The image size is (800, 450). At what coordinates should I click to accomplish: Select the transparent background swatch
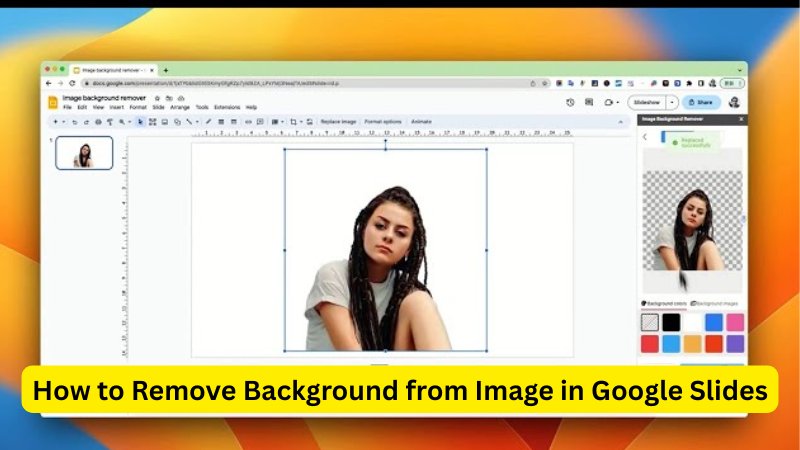[x=649, y=322]
